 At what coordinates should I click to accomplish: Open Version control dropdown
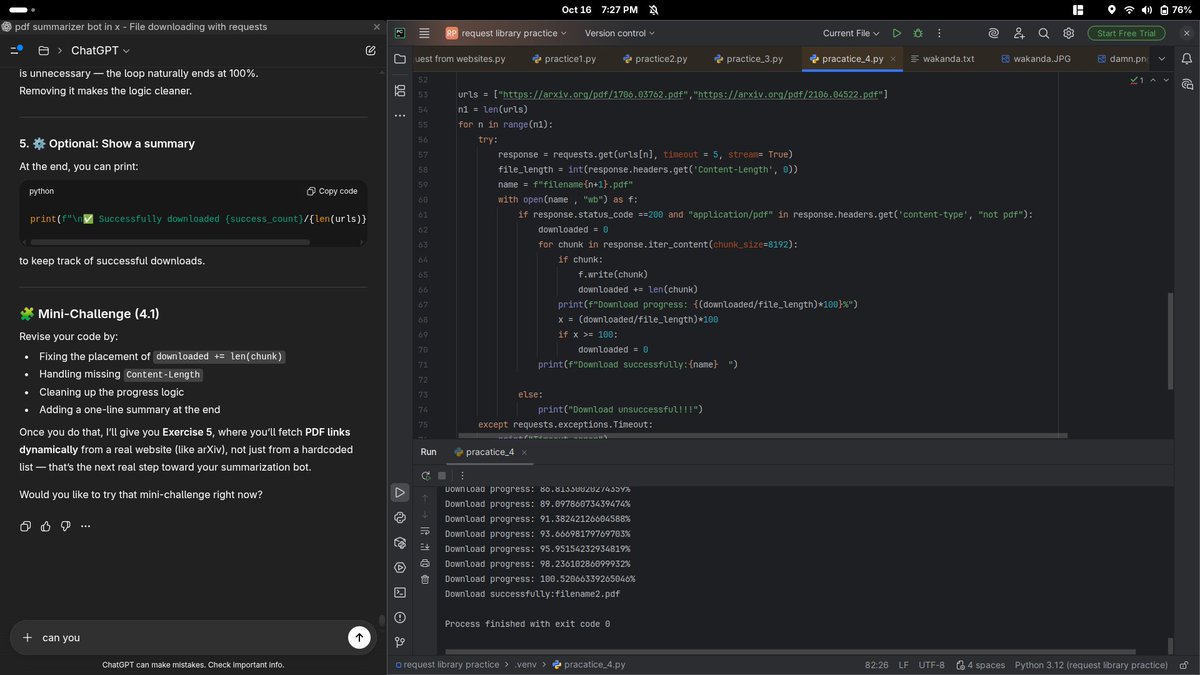[620, 33]
